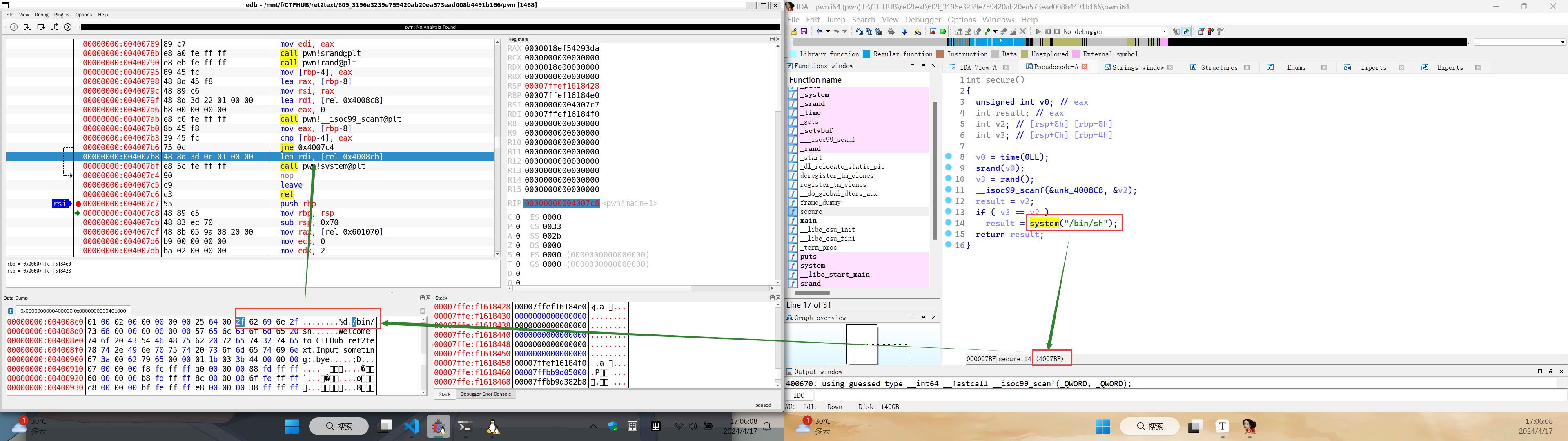Select Debugger Error Console tab in edb
Viewport: 1568px width, 441px height.
485,394
